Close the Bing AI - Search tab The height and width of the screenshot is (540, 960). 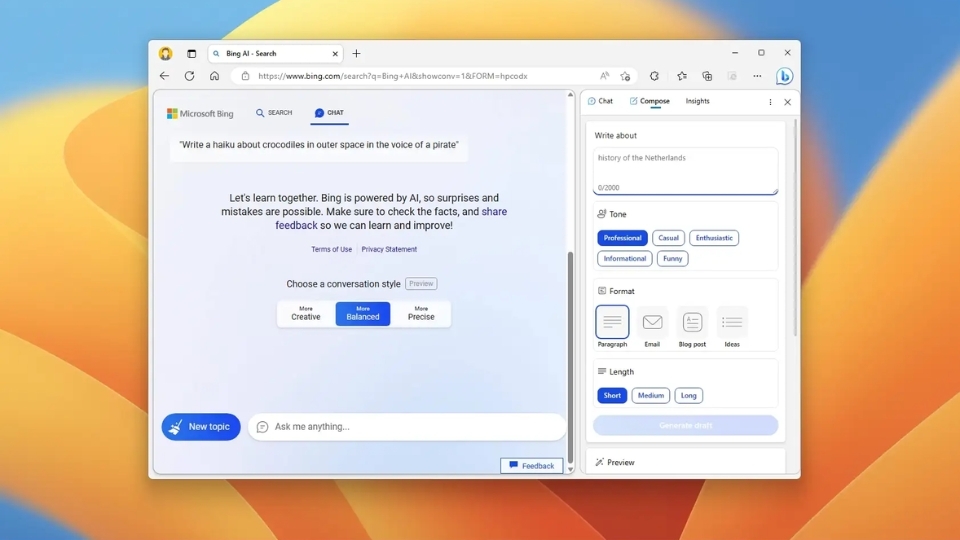(x=335, y=54)
